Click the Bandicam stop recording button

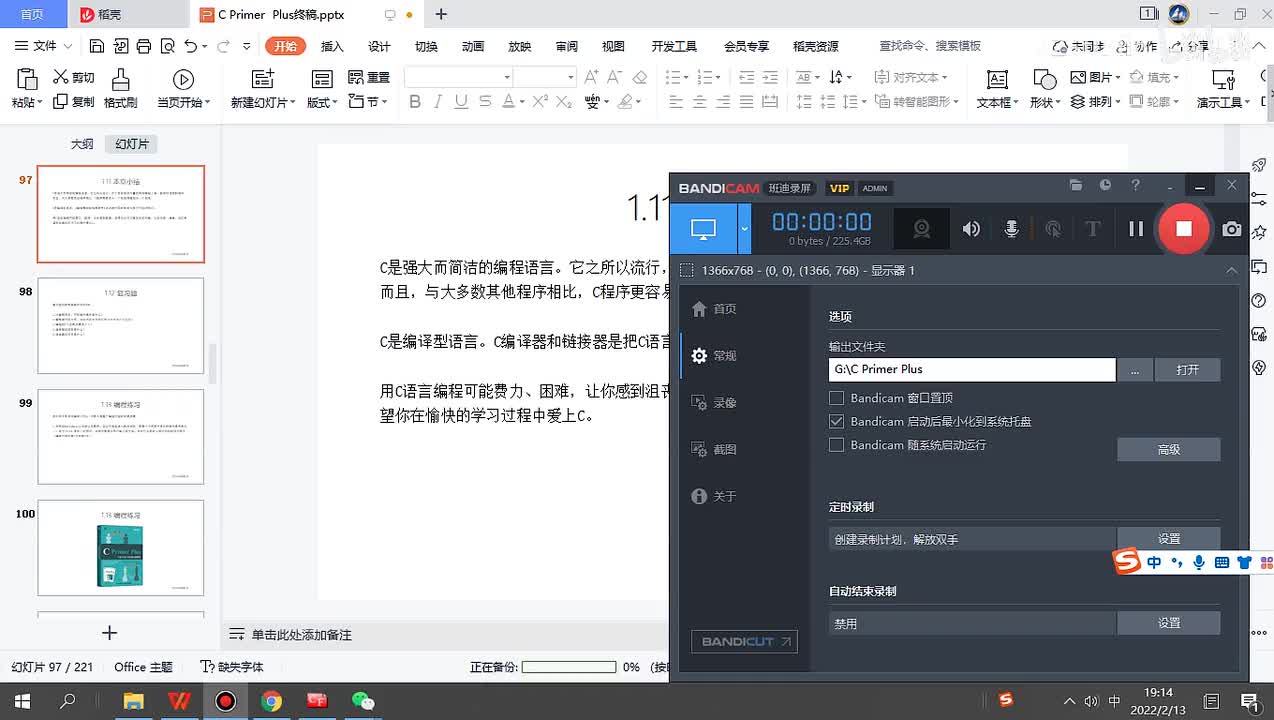point(1183,229)
